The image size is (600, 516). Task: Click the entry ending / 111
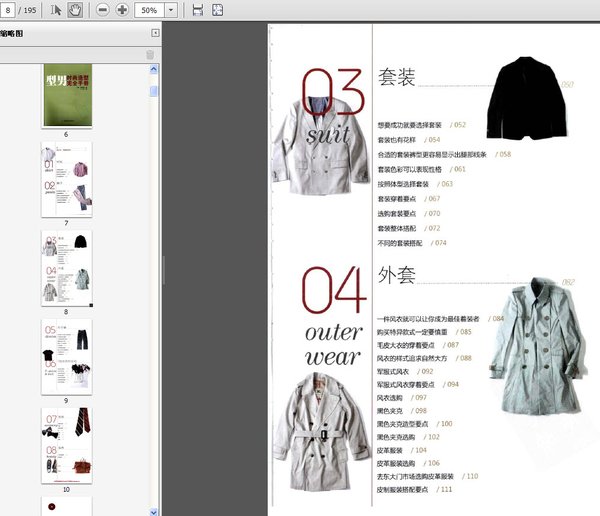415,490
